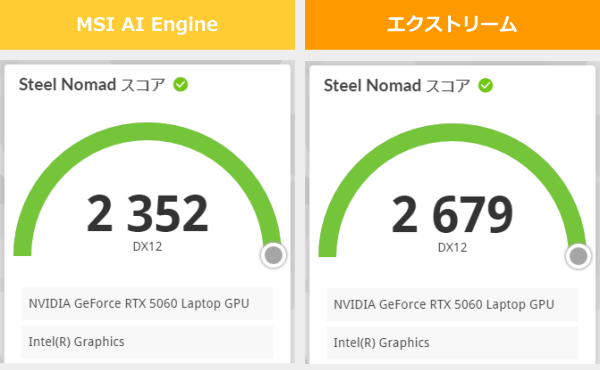The width and height of the screenshot is (600, 370).
Task: Click the 2 352 score value
Action: pyautogui.click(x=147, y=214)
